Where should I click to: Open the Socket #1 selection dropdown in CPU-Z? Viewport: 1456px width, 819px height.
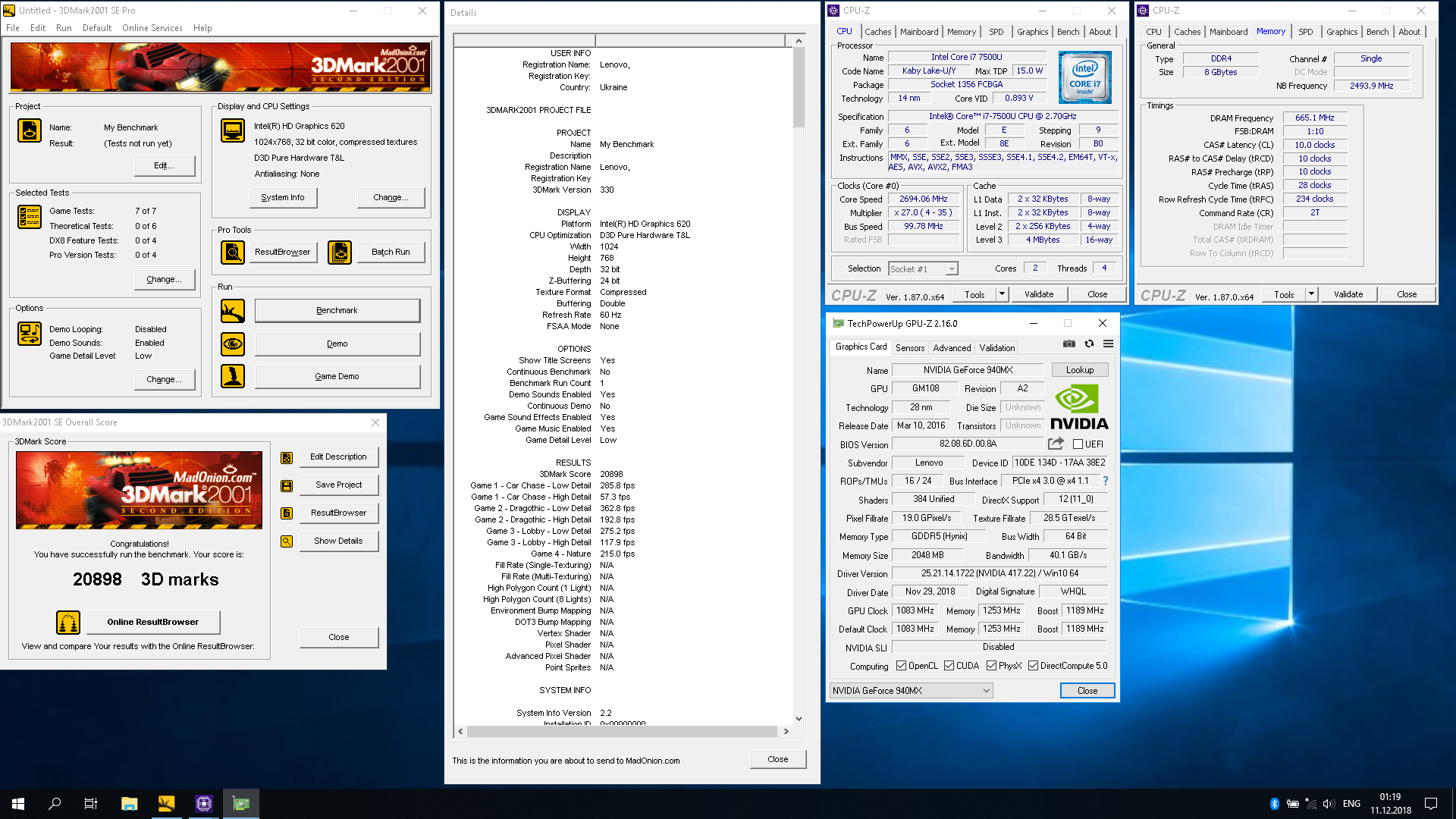[951, 269]
